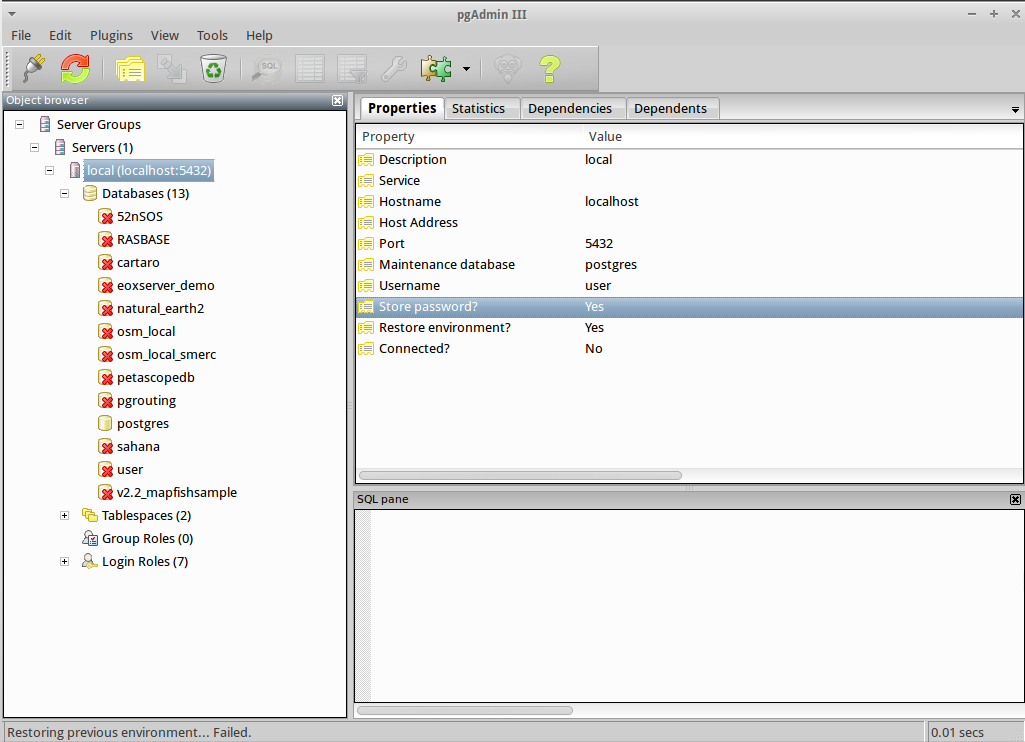This screenshot has height=742, width=1025.
Task: Click the Value column header
Action: click(x=803, y=137)
